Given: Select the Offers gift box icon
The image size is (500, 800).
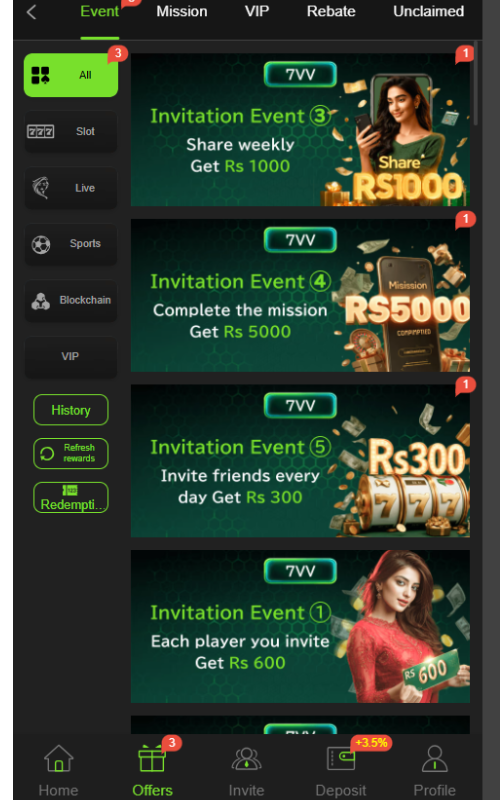Looking at the screenshot, I should [x=152, y=758].
